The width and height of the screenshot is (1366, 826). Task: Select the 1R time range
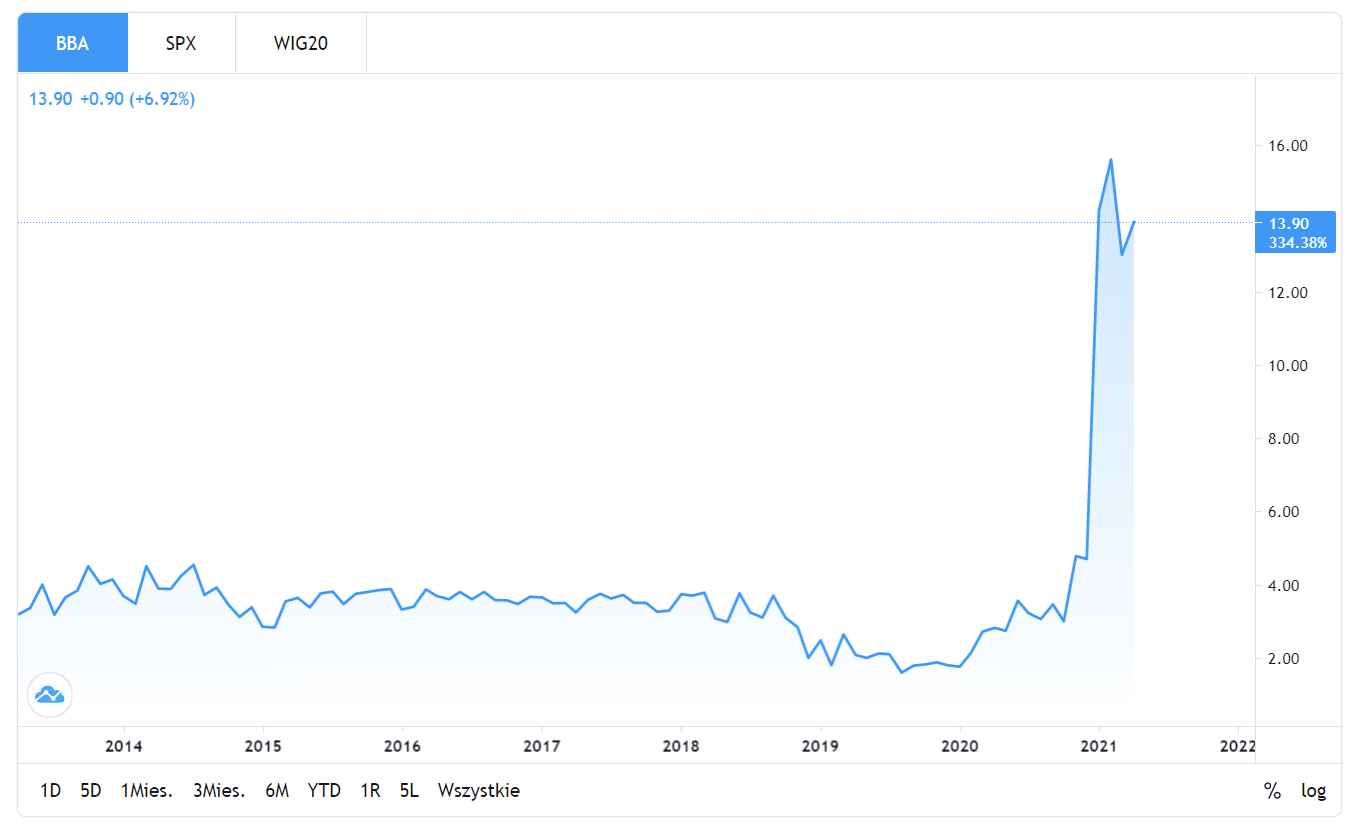370,790
